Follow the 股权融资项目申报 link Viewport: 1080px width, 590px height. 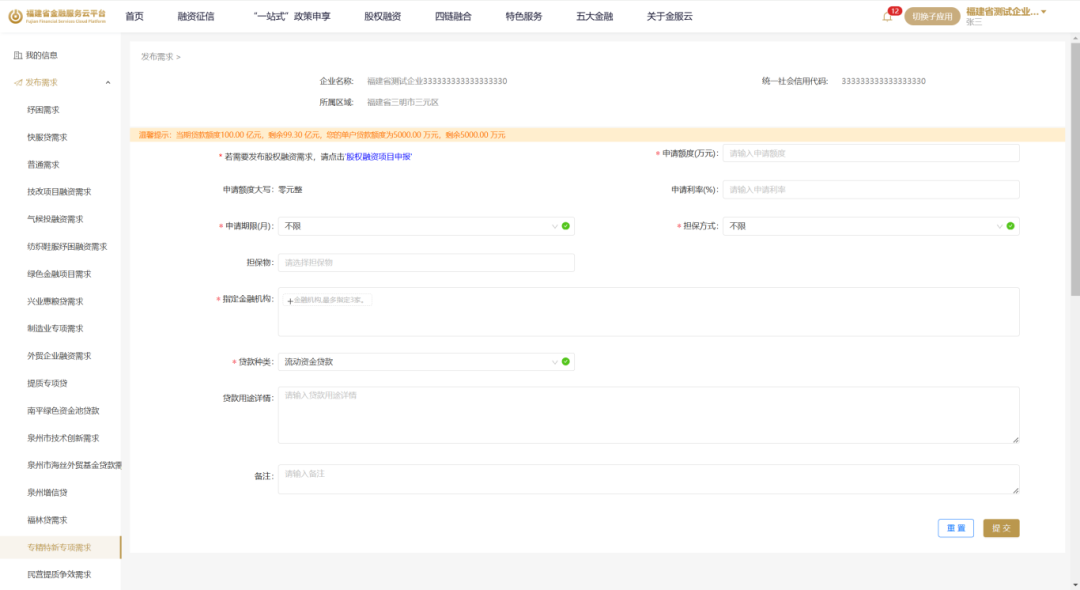[x=379, y=157]
